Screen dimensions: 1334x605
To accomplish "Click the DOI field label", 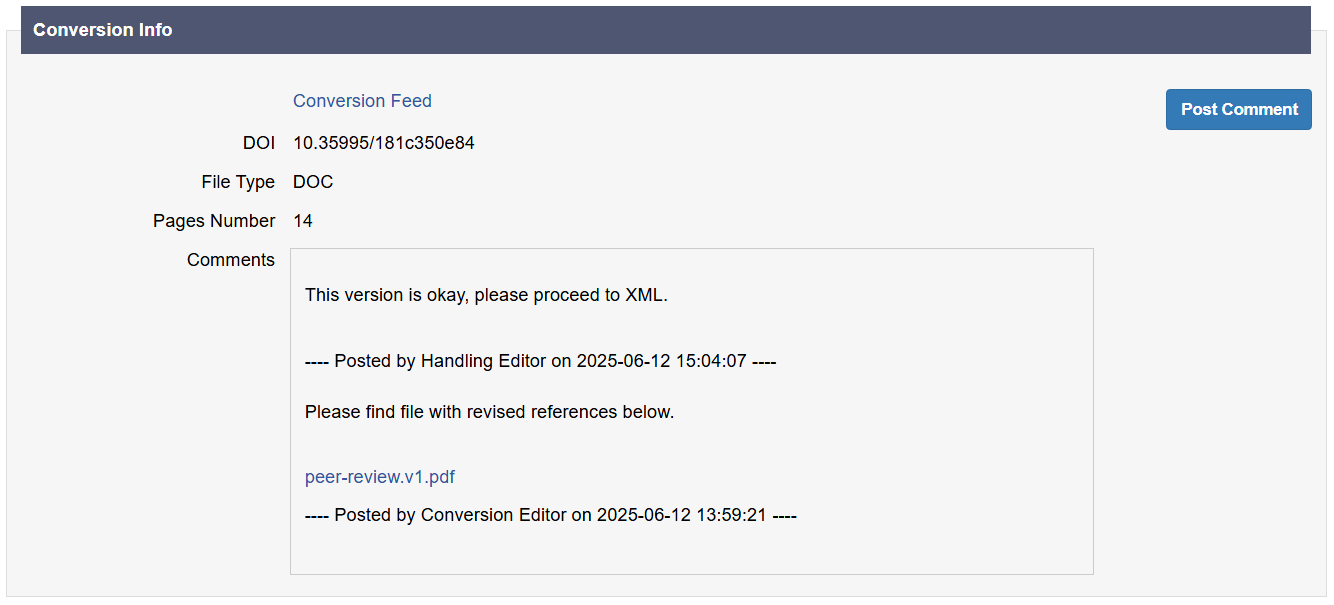I will pos(258,143).
